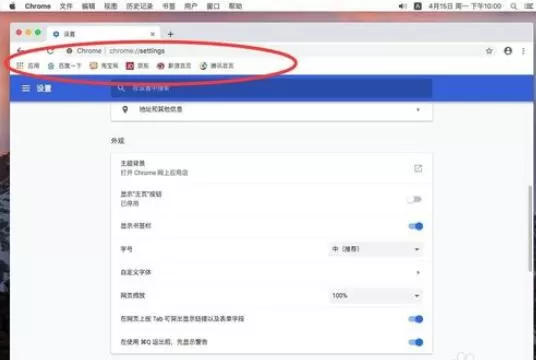This screenshot has width=536, height=360.
Task: Open the 窗口 menu
Action: tap(213, 6)
